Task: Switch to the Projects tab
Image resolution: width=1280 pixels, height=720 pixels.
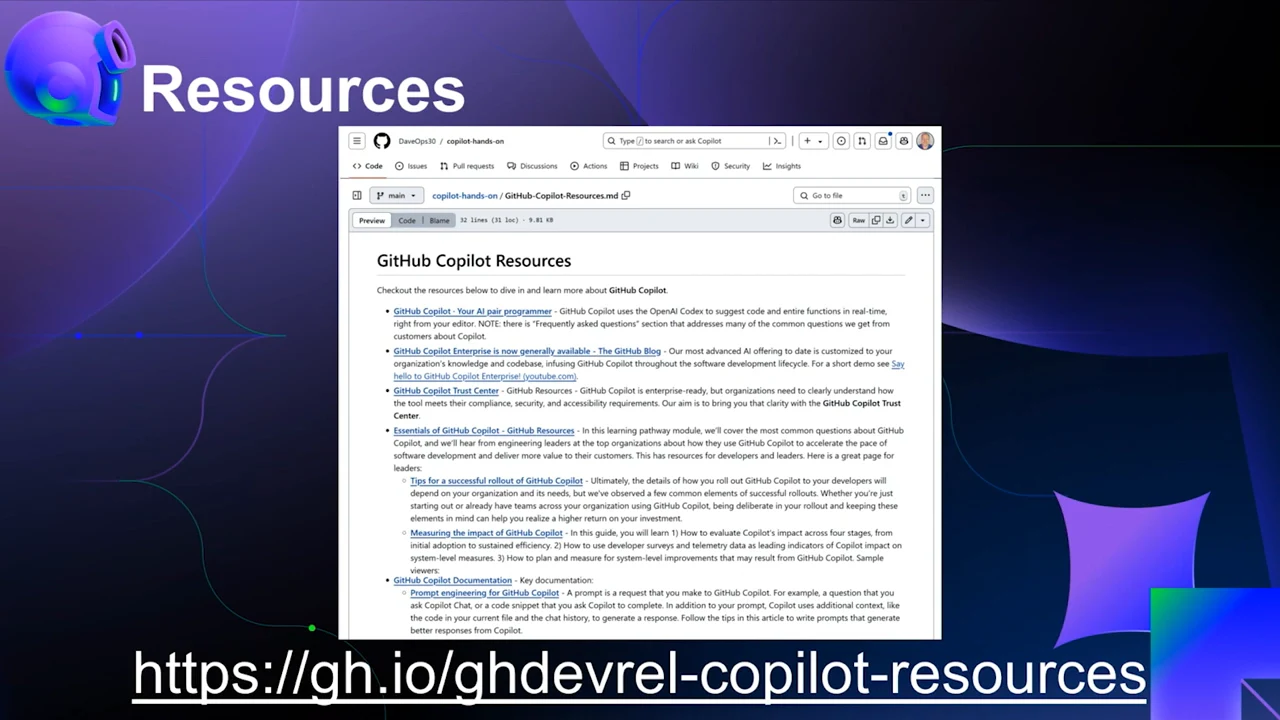Action: [639, 166]
